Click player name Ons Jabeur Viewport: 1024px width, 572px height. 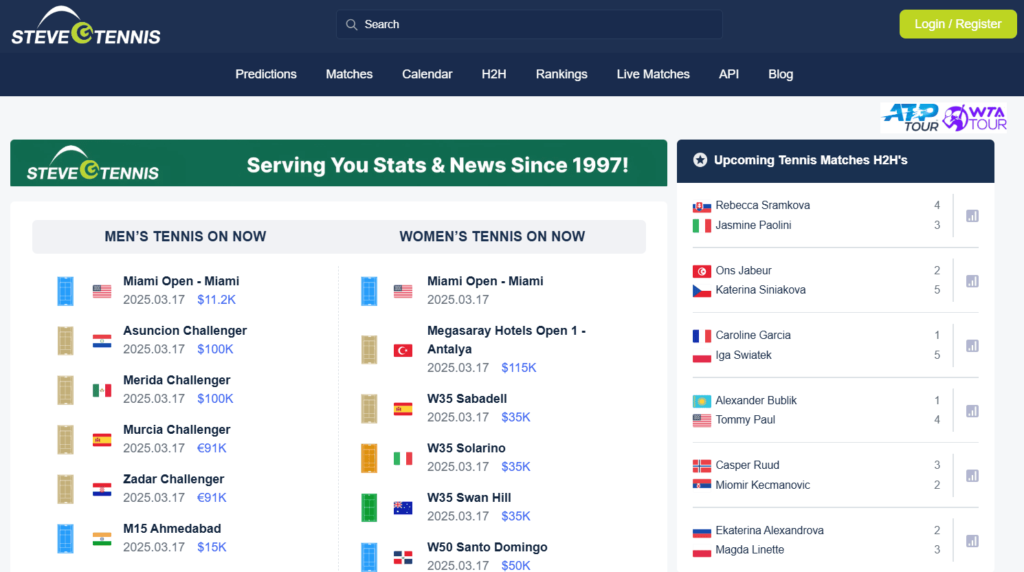click(x=743, y=270)
